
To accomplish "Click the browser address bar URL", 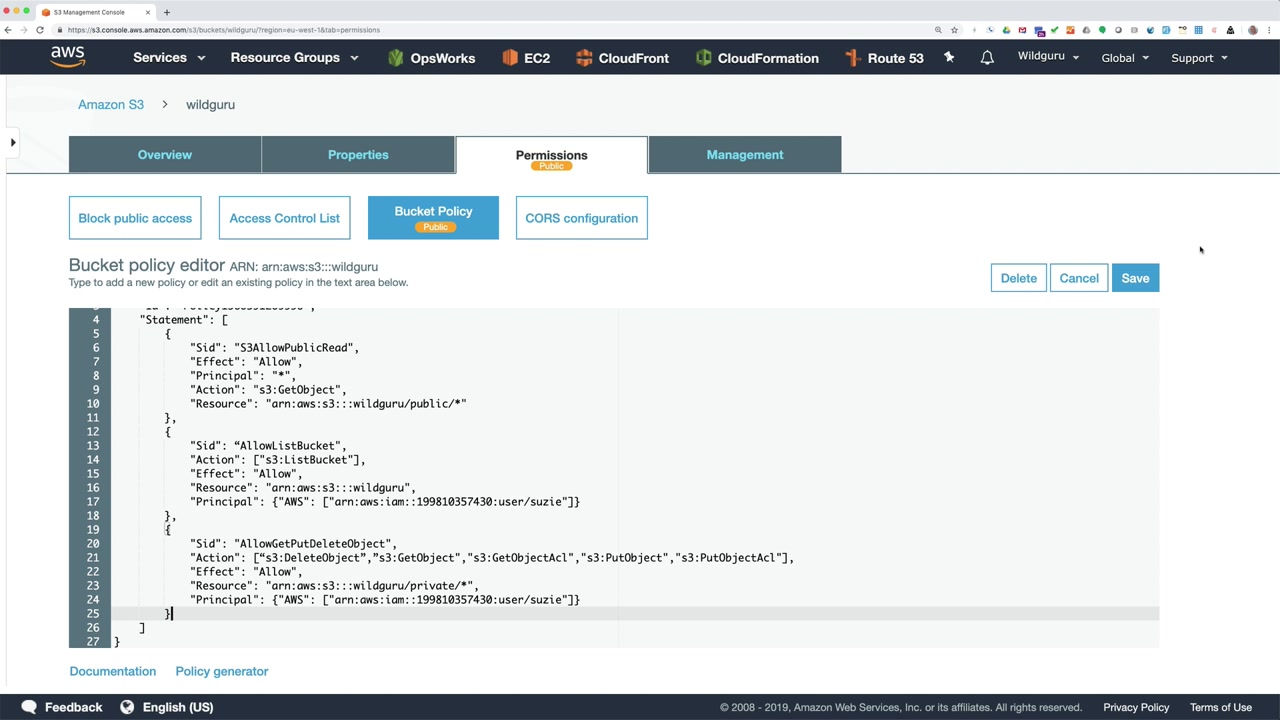I will pyautogui.click(x=224, y=30).
